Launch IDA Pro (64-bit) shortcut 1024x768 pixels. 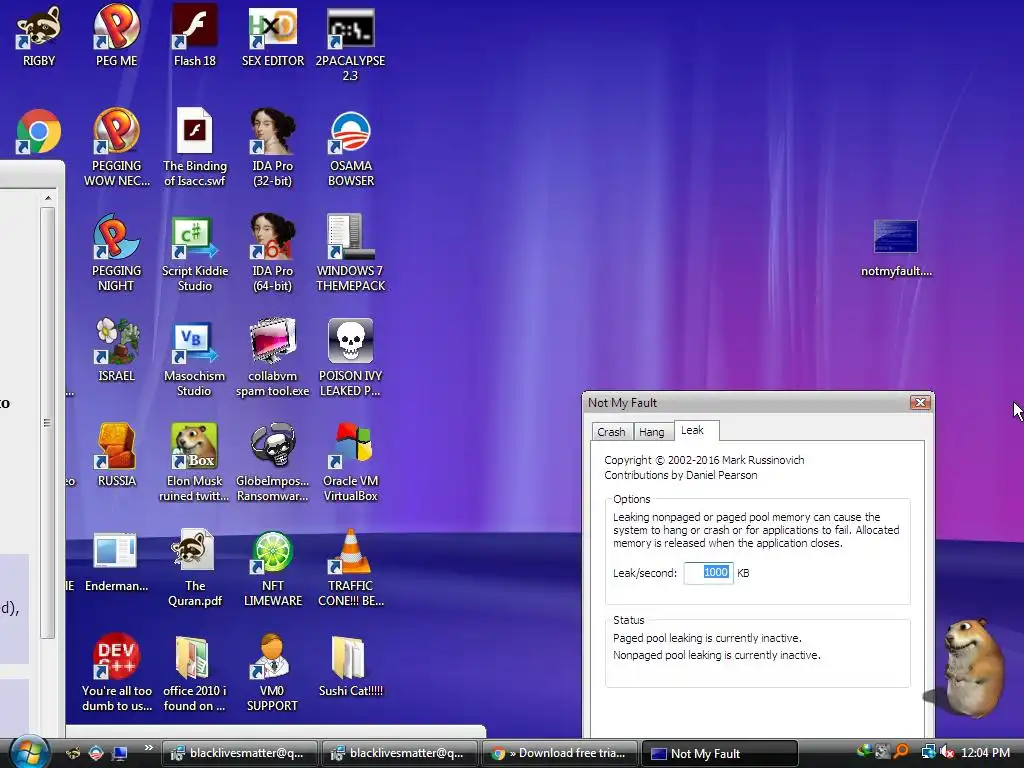273,253
